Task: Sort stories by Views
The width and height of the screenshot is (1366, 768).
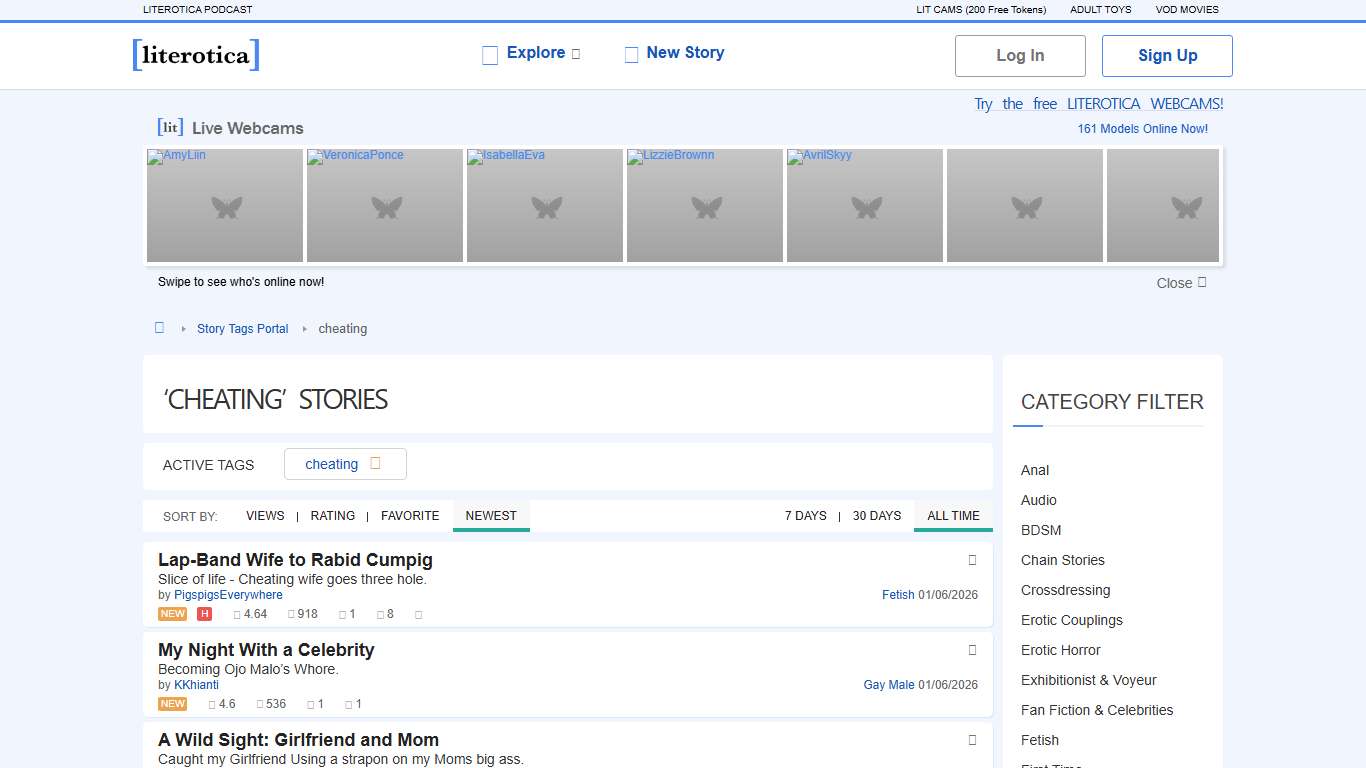Action: (x=265, y=516)
